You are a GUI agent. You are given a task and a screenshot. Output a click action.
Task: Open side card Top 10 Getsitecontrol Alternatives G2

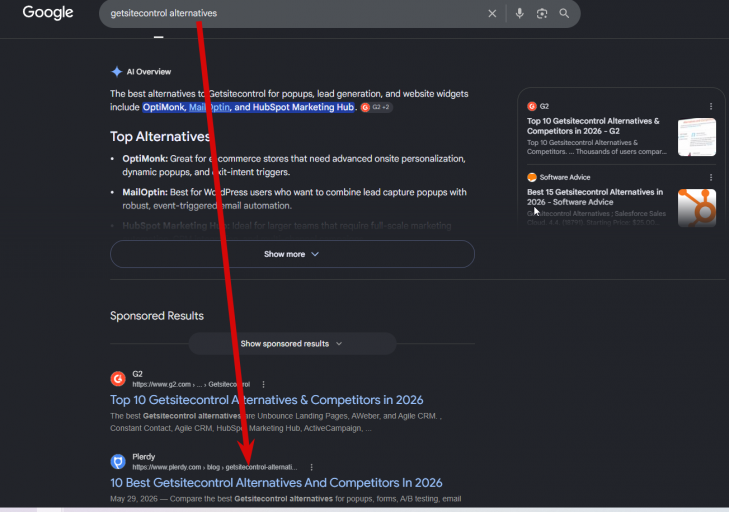pyautogui.click(x=593, y=126)
